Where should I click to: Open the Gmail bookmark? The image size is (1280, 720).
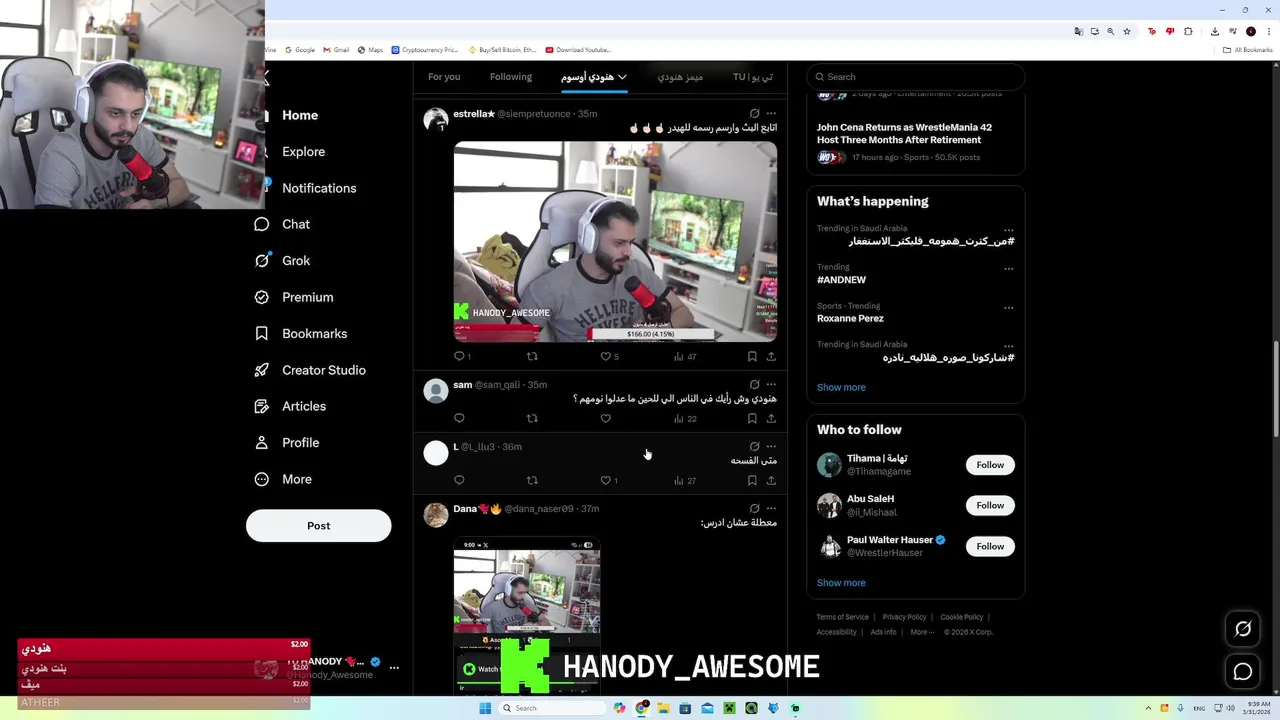click(x=336, y=50)
